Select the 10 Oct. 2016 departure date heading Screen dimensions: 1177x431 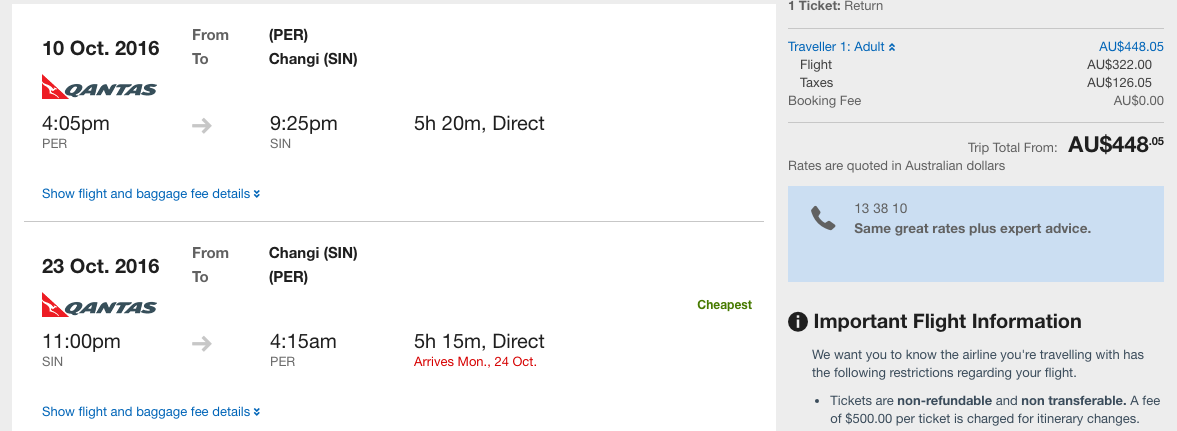pyautogui.click(x=101, y=49)
